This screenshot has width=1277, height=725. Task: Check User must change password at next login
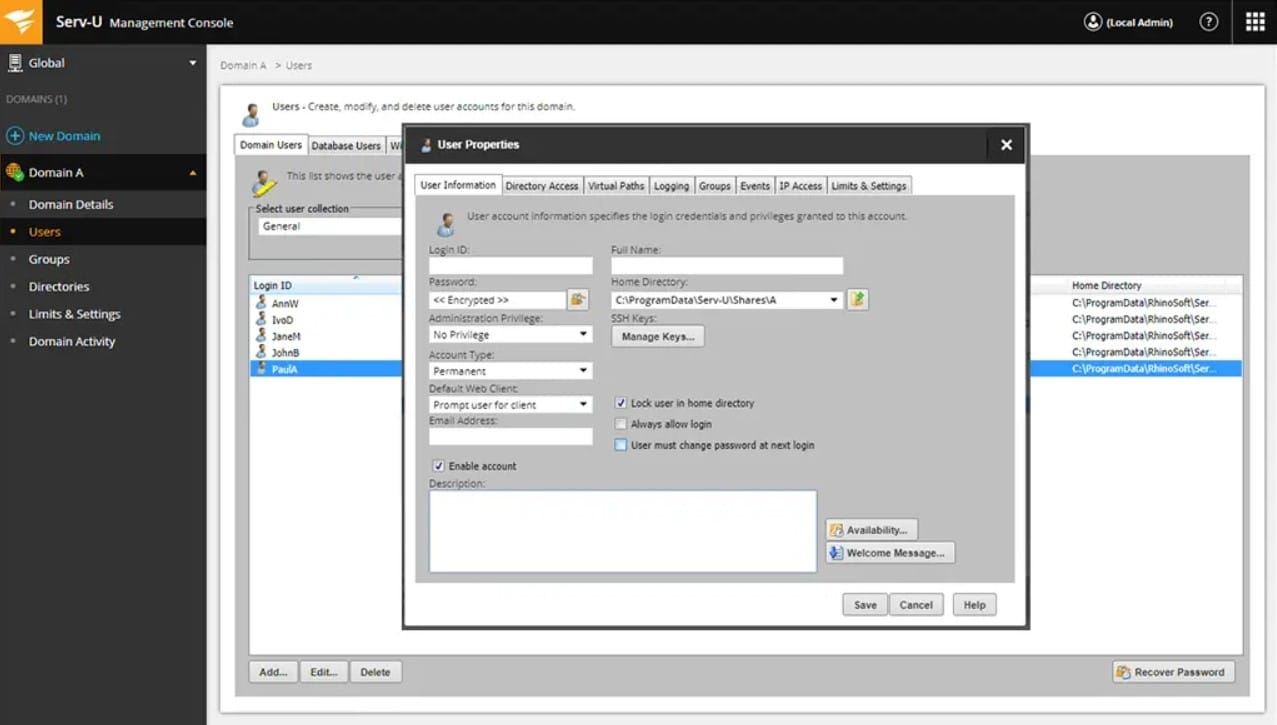click(621, 445)
